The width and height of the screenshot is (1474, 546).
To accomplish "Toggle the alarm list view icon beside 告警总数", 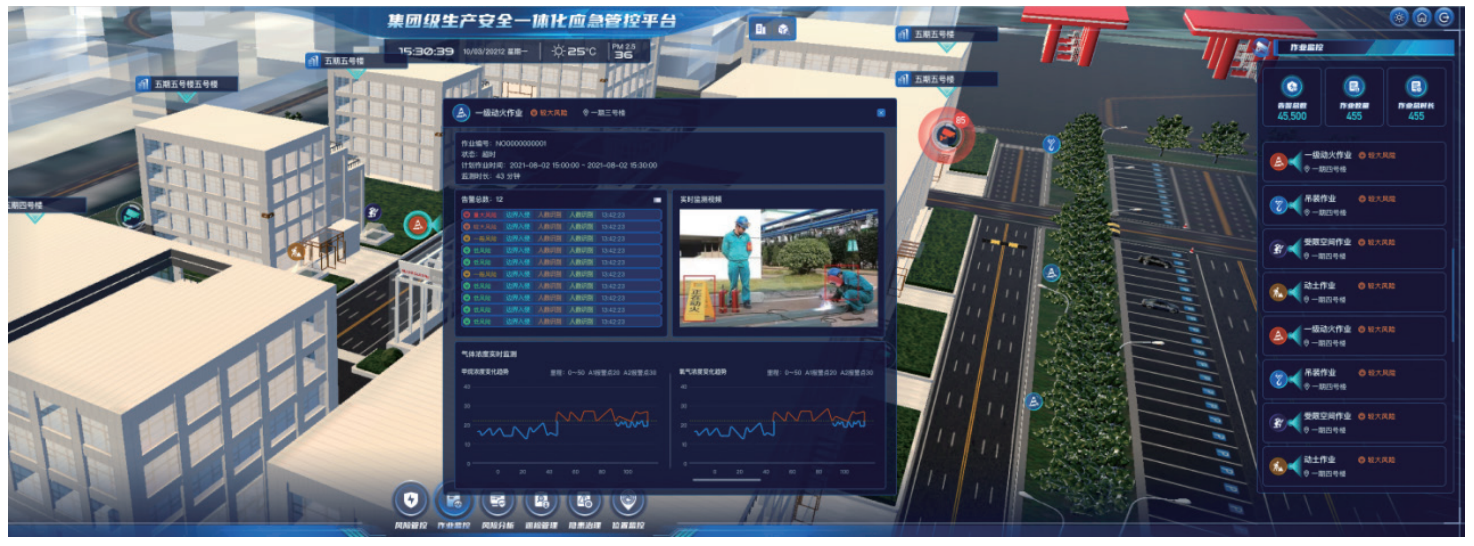I will (x=657, y=199).
